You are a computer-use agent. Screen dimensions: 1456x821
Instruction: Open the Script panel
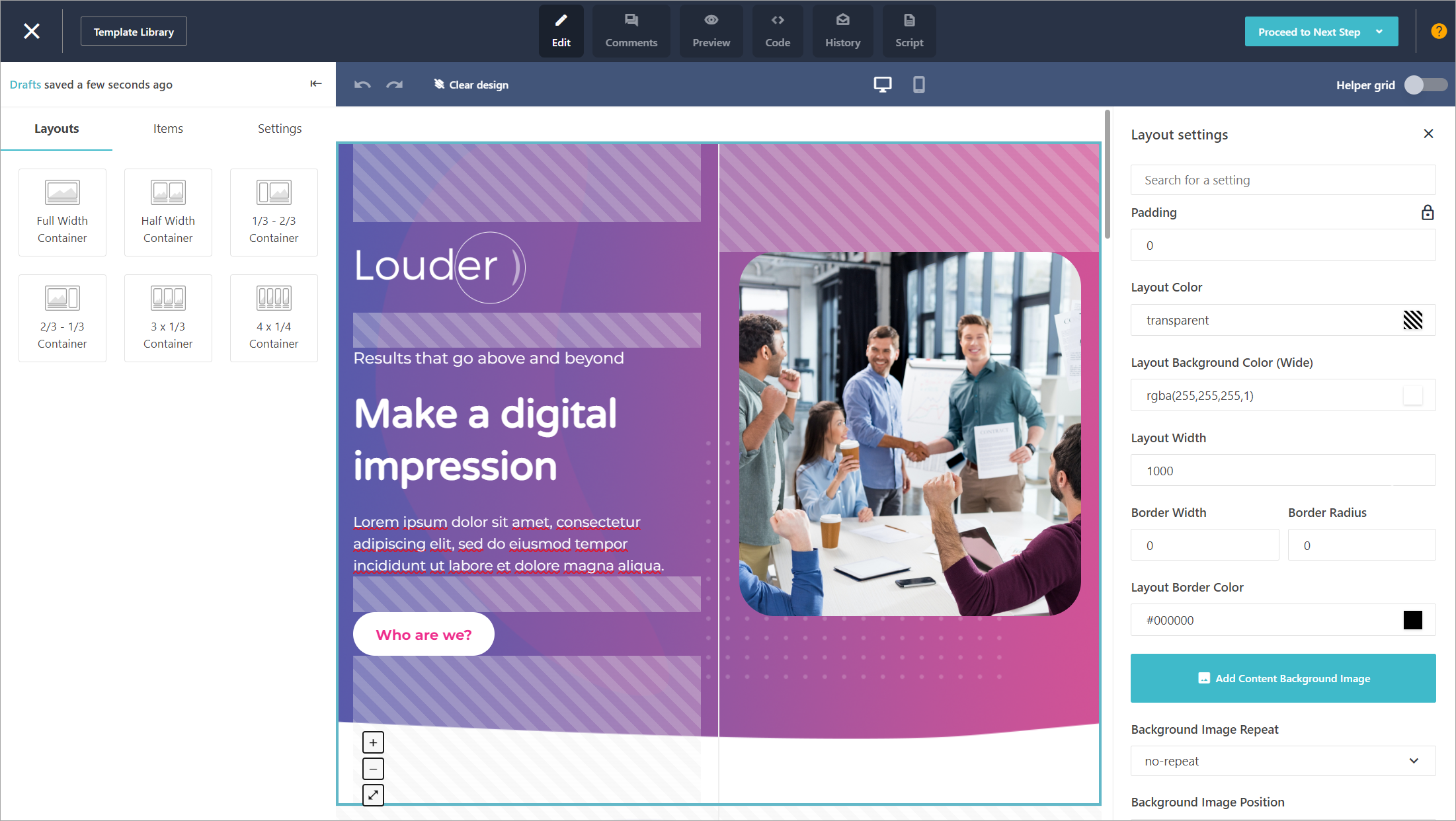pyautogui.click(x=908, y=31)
